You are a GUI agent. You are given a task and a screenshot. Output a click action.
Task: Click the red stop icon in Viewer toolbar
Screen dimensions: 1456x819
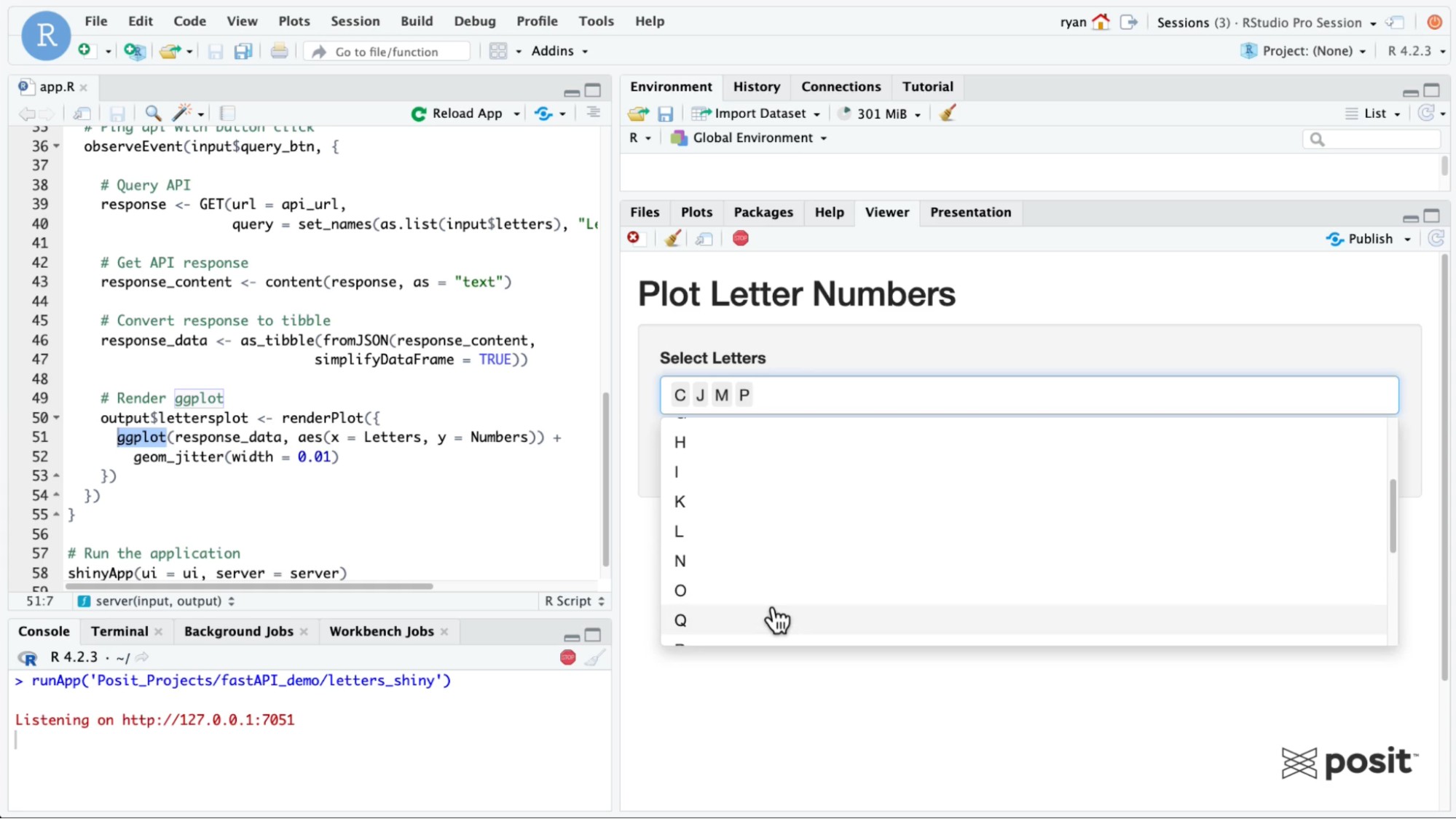click(740, 239)
